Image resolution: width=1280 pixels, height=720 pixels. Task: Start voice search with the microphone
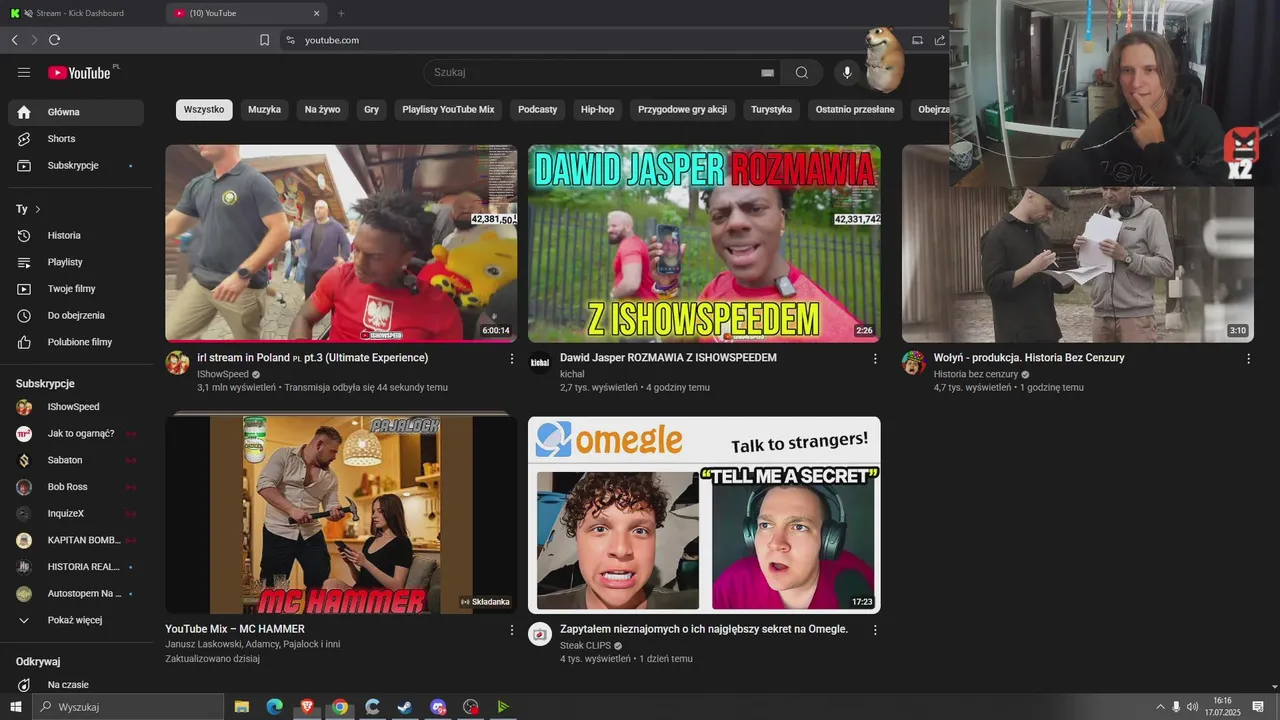[847, 72]
